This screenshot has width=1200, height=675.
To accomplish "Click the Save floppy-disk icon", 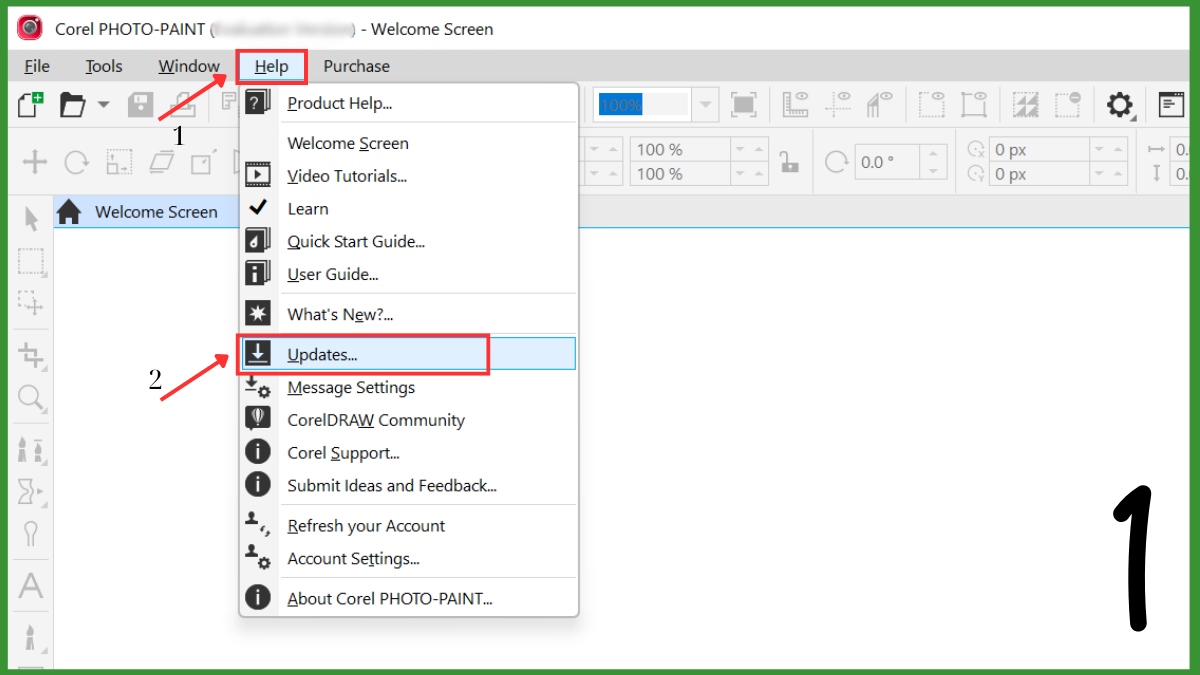I will point(140,104).
